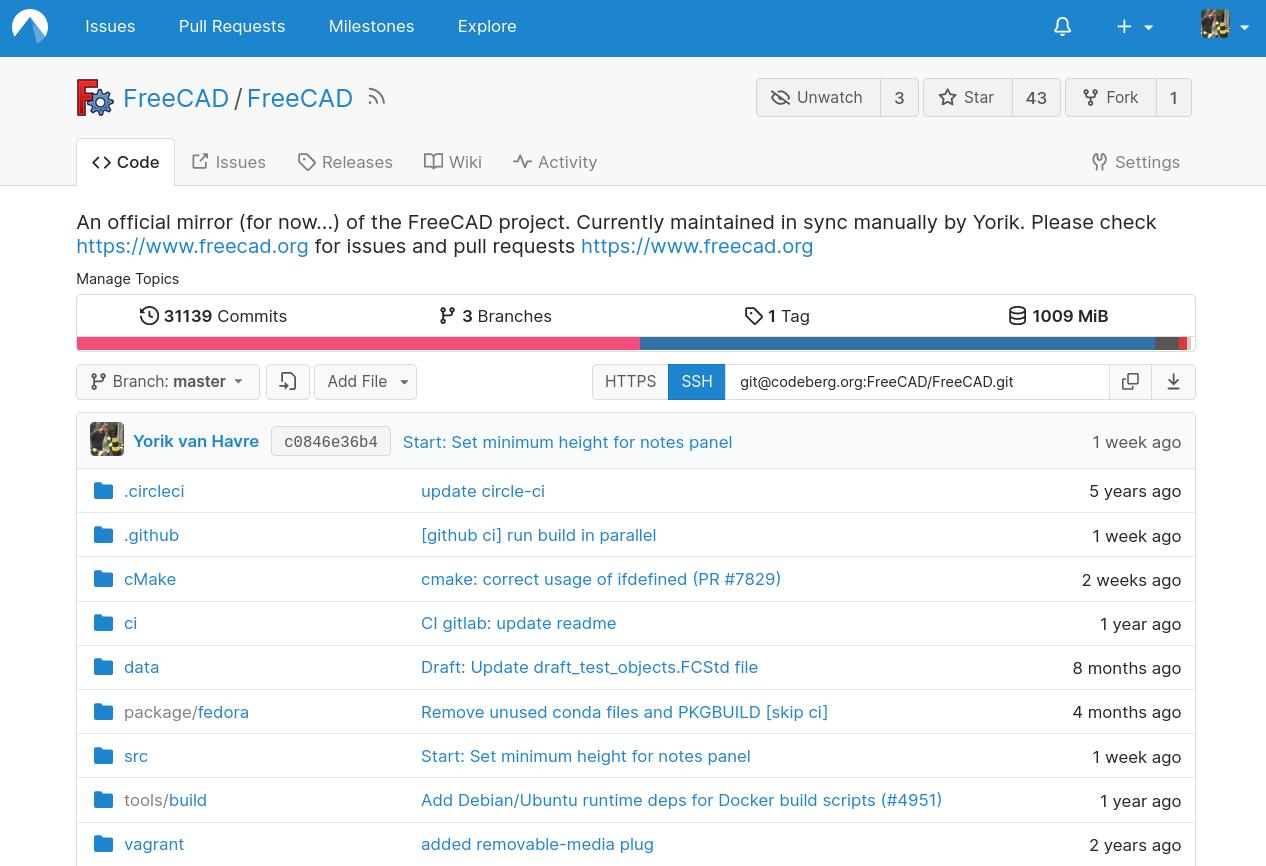The image size is (1266, 866).
Task: Open the 'CI gitlab: update readme' commit
Action: coord(518,623)
